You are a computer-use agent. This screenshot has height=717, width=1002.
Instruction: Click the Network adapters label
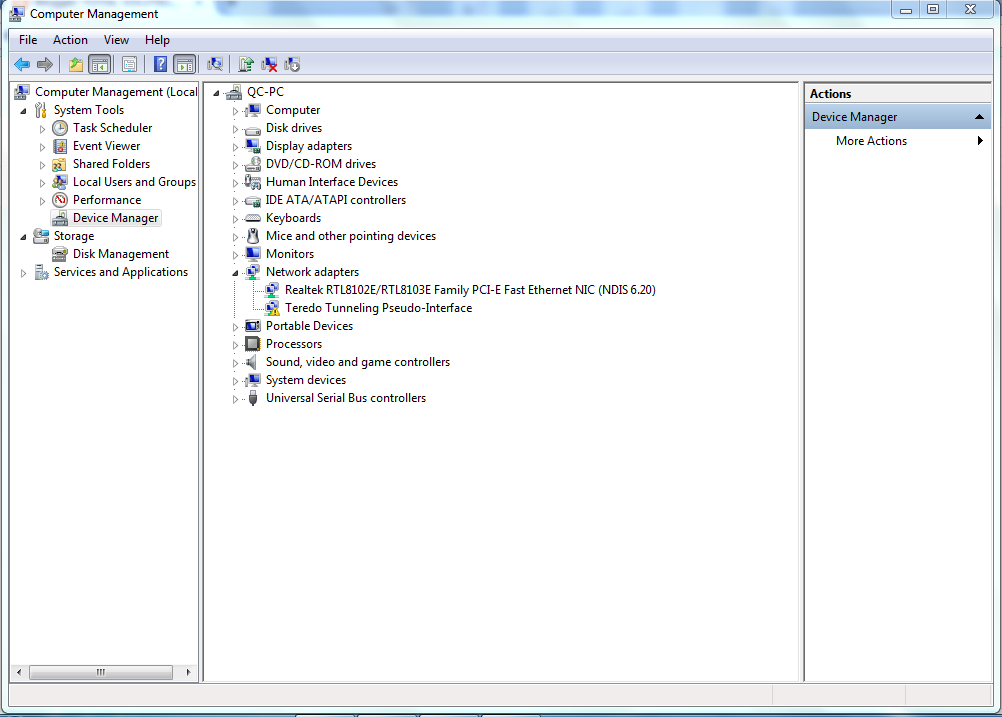(x=312, y=272)
